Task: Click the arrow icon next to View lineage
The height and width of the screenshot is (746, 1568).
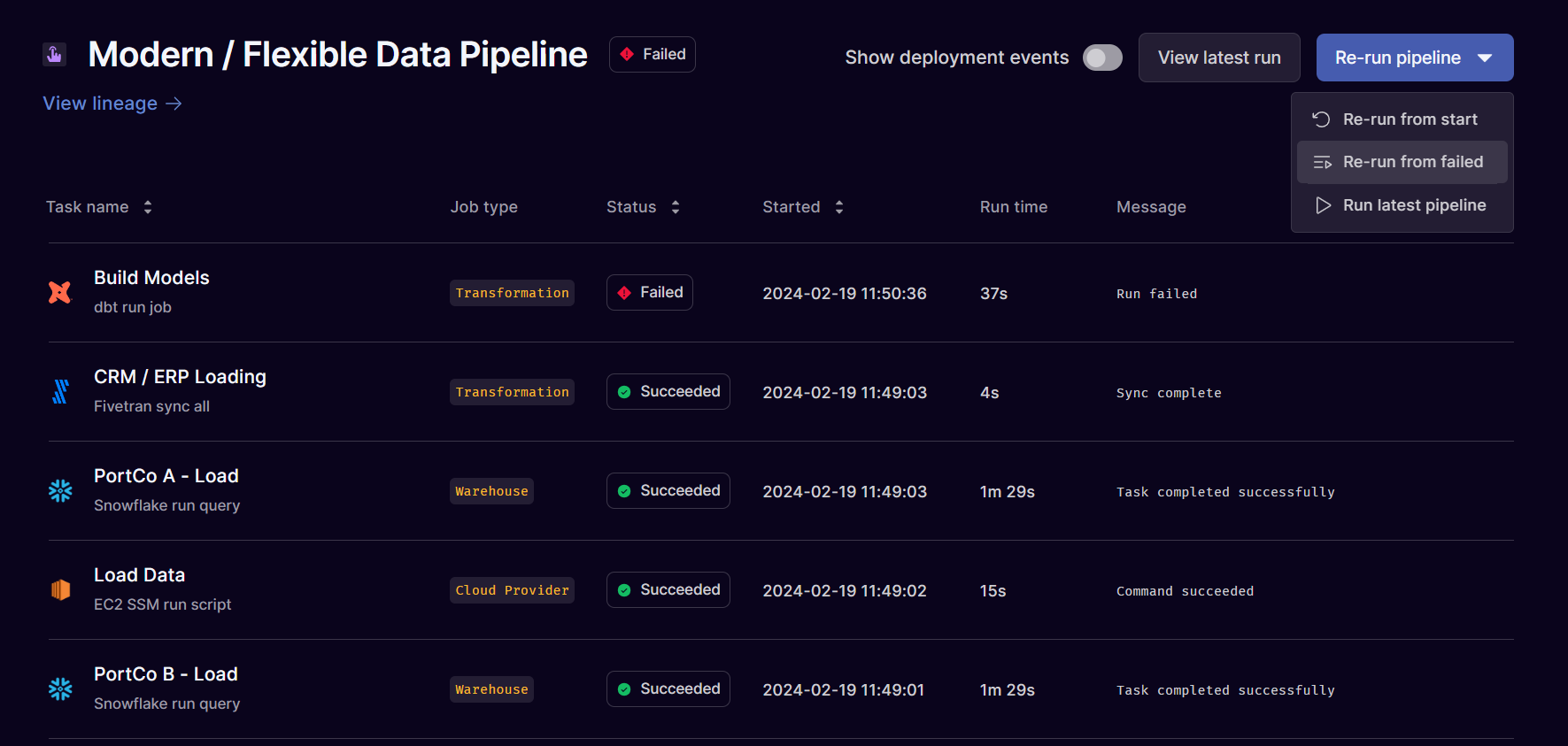Action: 174,104
